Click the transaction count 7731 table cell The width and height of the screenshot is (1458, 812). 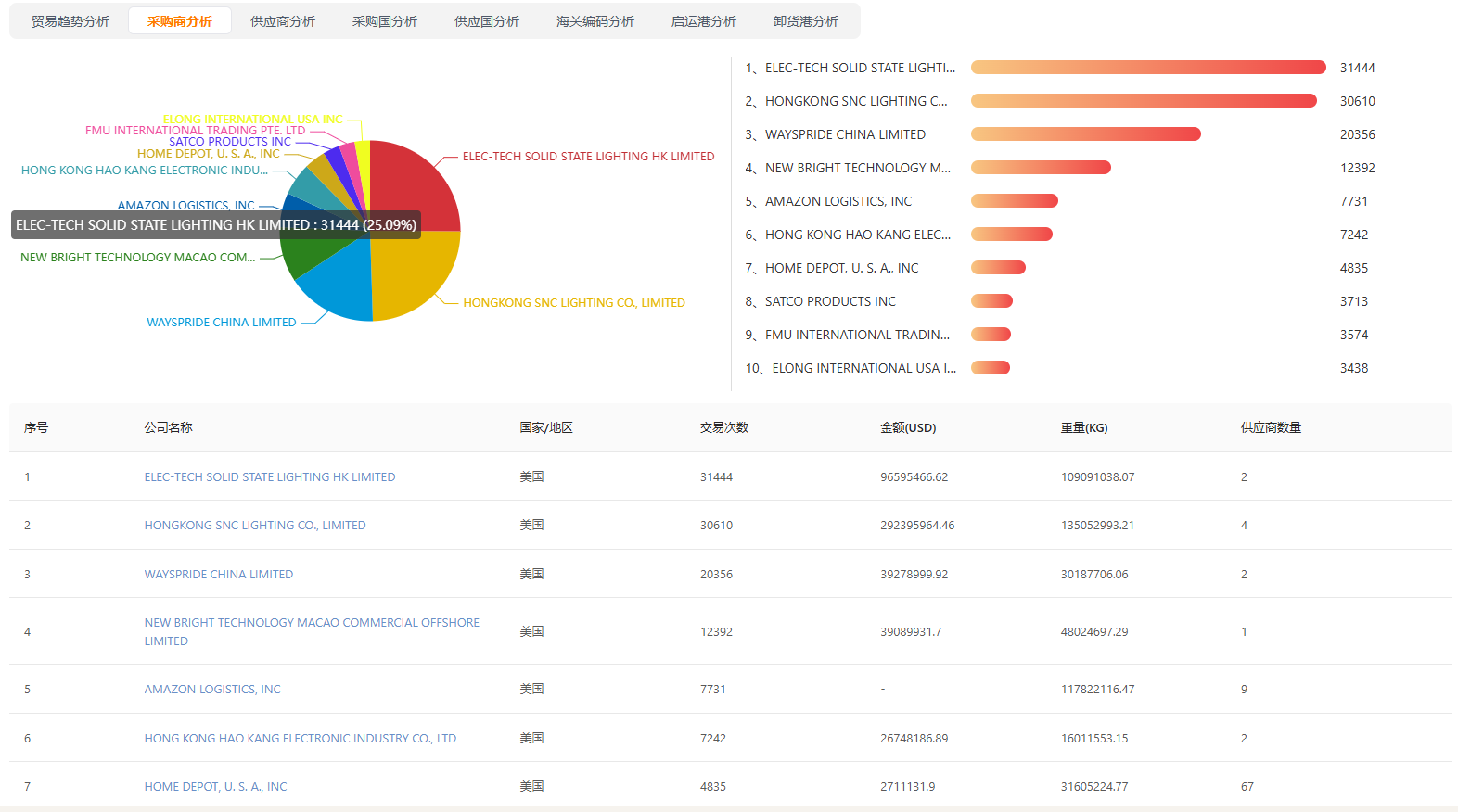[x=713, y=690]
